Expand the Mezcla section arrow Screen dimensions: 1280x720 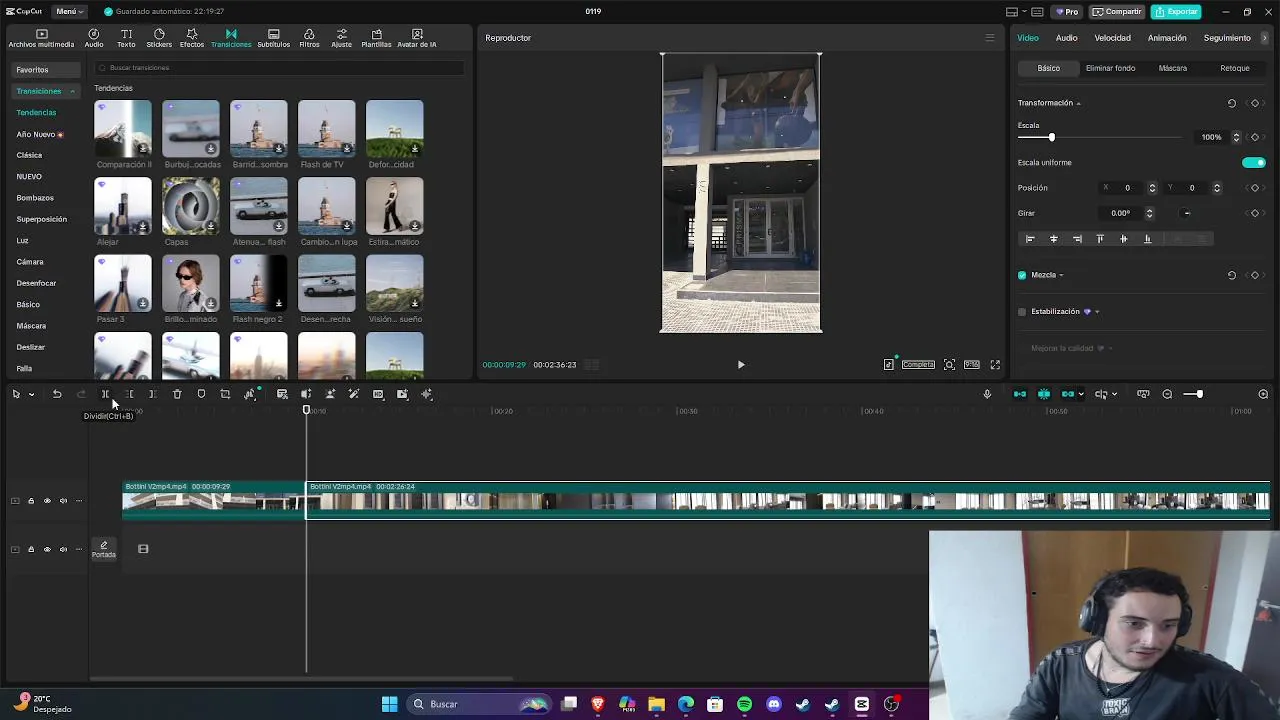[1061, 276]
